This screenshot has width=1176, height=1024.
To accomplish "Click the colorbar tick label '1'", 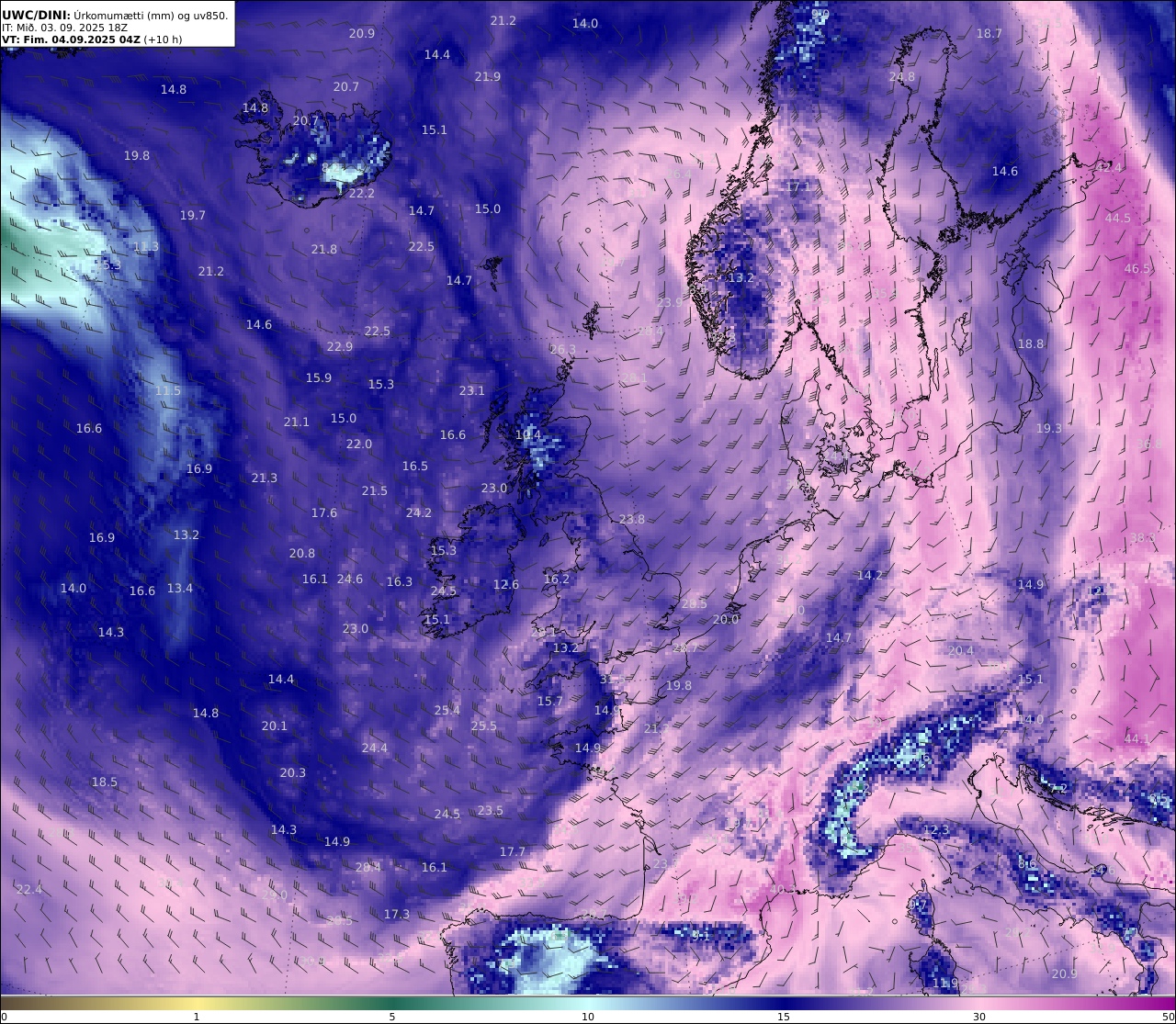I will click(x=197, y=1017).
